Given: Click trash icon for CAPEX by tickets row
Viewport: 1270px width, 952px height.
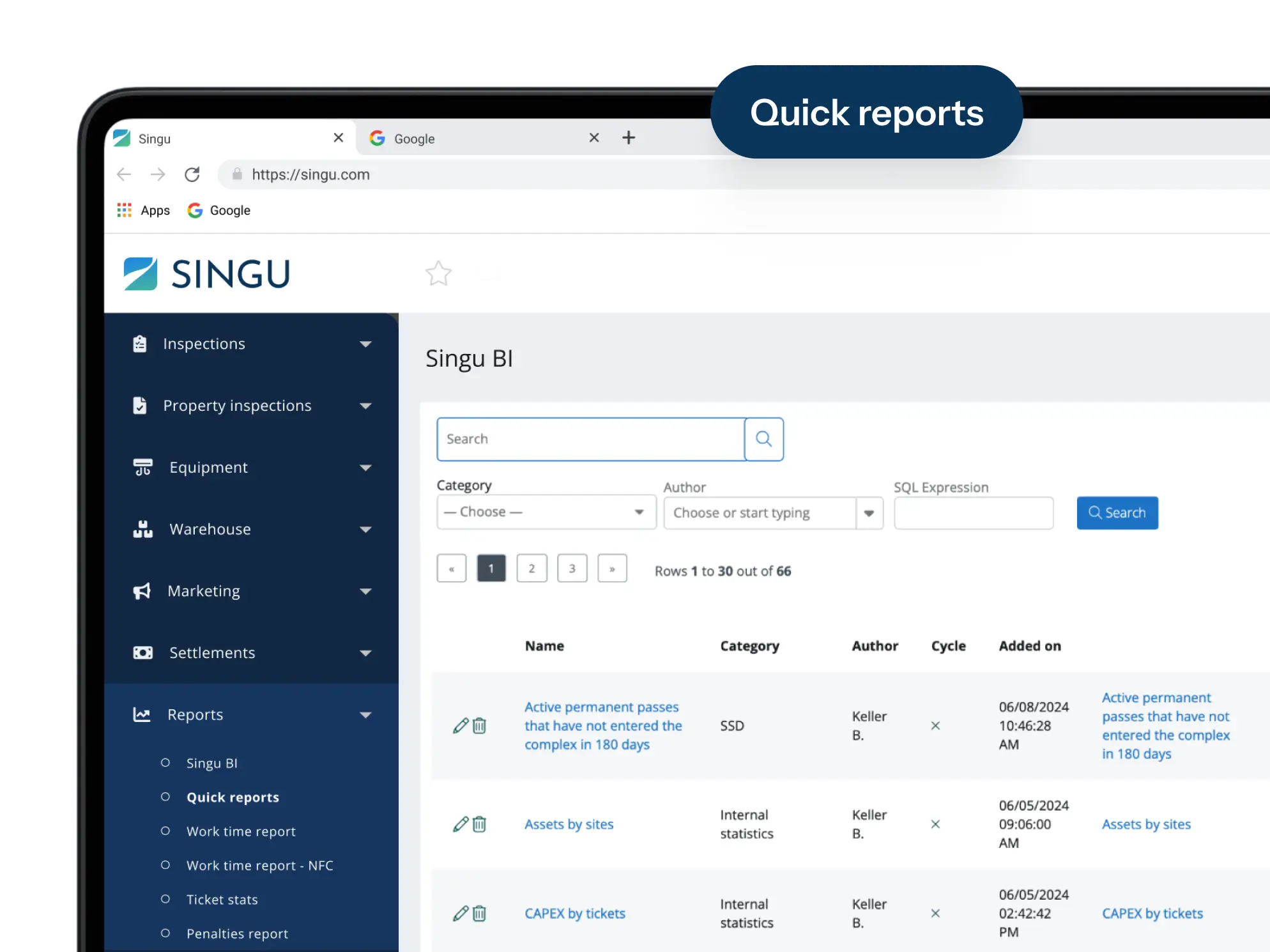Looking at the screenshot, I should point(480,914).
